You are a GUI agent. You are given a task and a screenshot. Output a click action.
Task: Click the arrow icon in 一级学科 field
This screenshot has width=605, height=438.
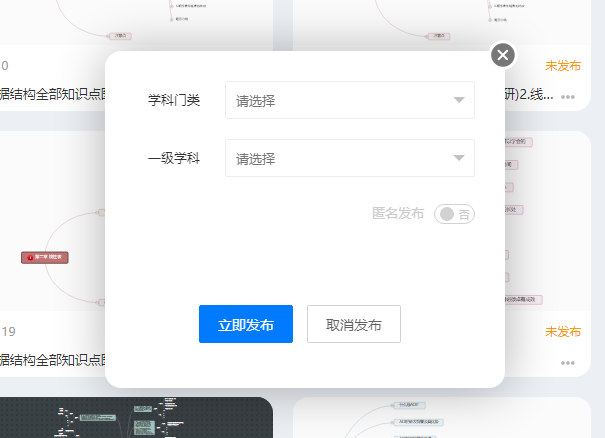[458, 158]
